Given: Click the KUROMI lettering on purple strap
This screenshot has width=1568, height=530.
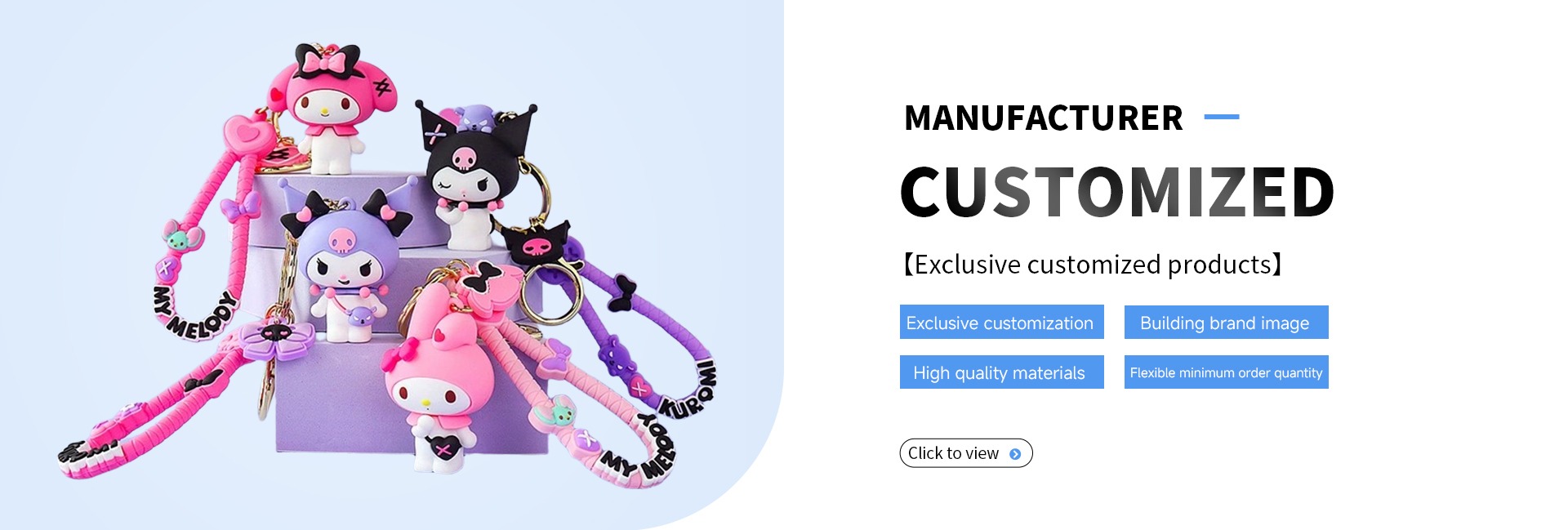Looking at the screenshot, I should pos(687,391).
